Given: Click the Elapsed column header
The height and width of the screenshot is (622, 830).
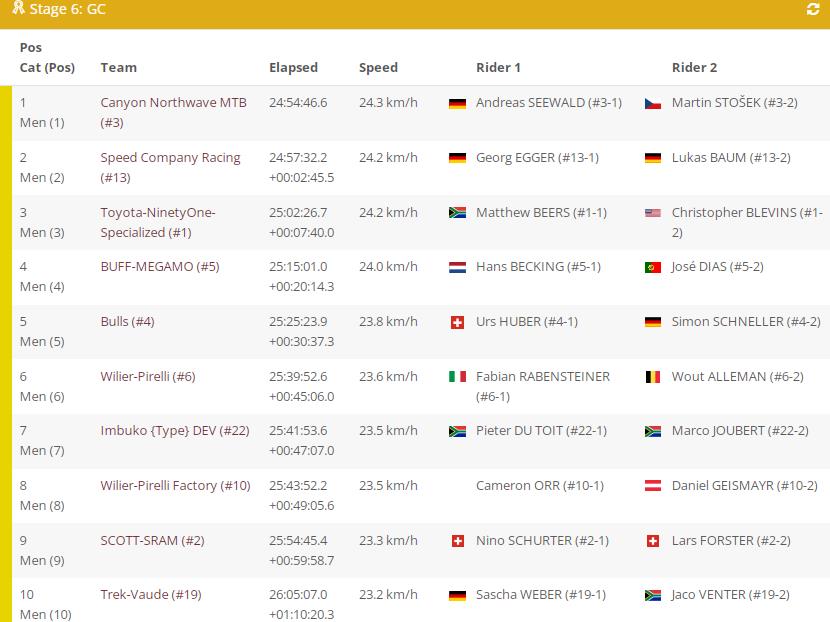Looking at the screenshot, I should click(293, 68).
